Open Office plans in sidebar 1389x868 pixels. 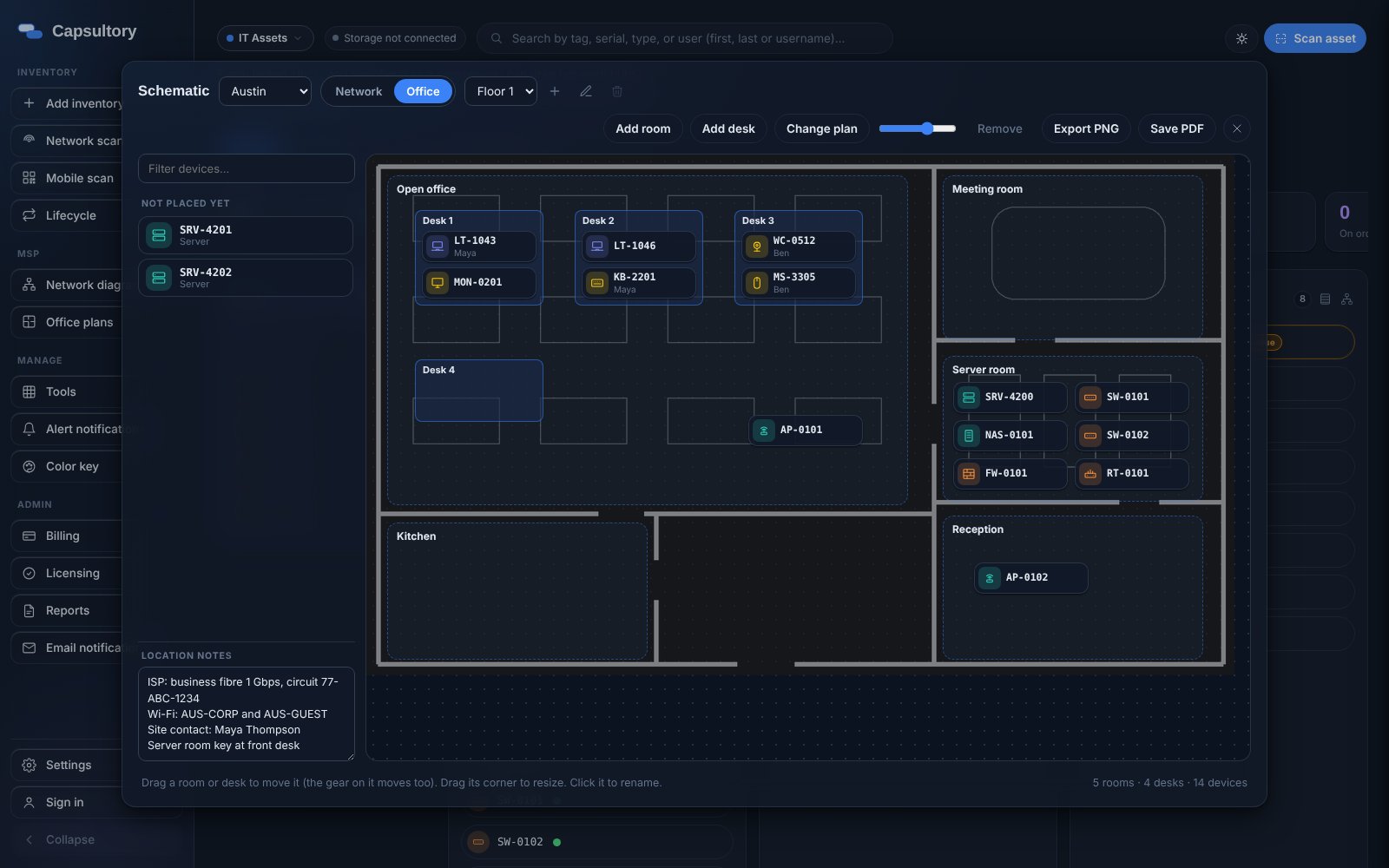pyautogui.click(x=67, y=322)
